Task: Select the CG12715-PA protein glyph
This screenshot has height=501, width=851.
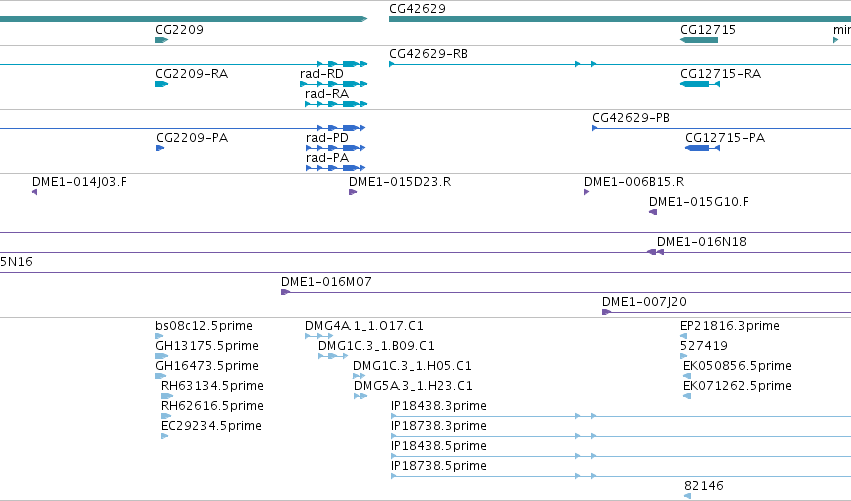Action: coord(702,148)
